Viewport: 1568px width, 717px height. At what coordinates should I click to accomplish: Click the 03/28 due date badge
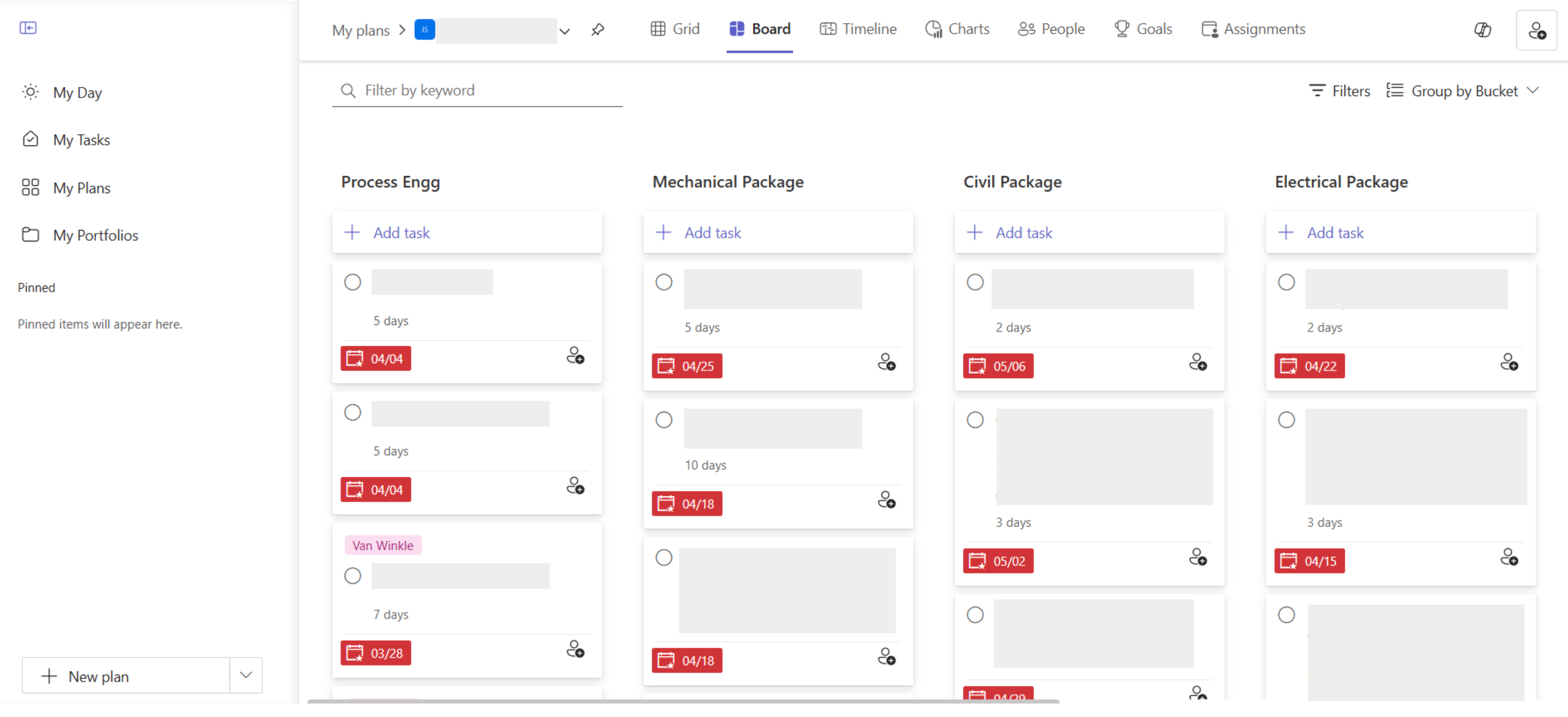tap(375, 653)
